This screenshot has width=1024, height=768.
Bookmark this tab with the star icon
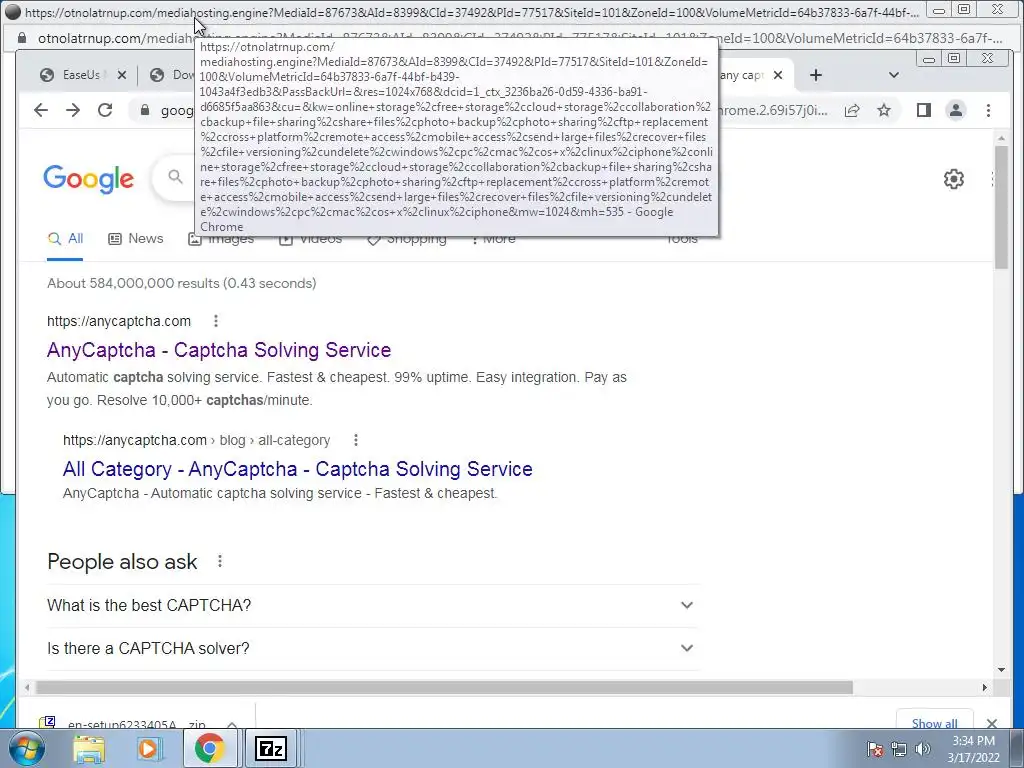pyautogui.click(x=884, y=110)
